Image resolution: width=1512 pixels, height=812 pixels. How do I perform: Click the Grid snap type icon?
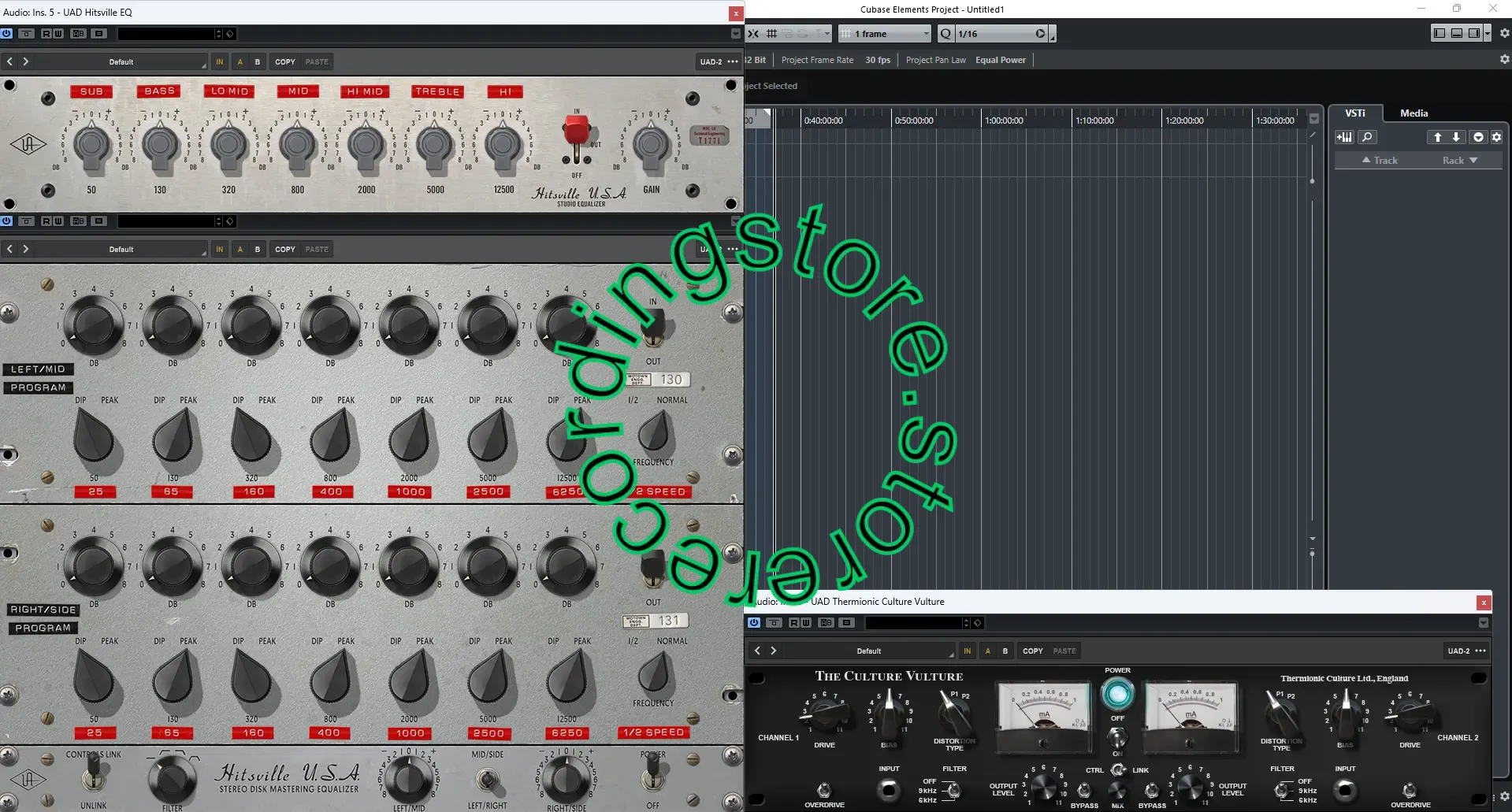(x=772, y=34)
